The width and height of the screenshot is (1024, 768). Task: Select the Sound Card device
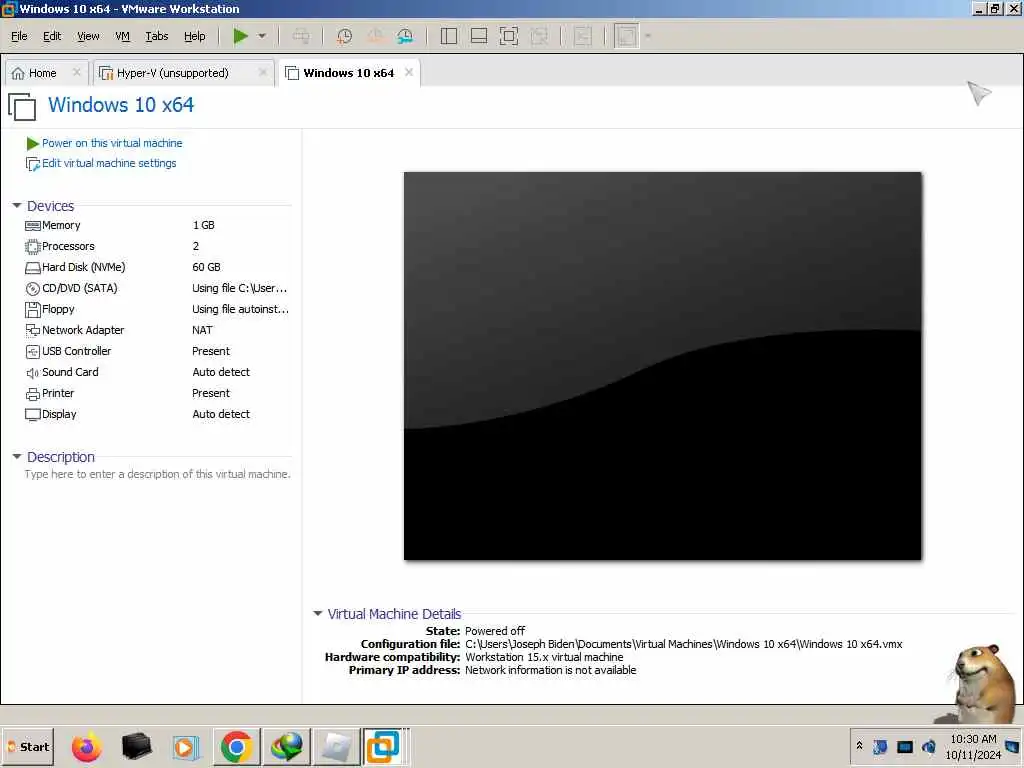157,372
